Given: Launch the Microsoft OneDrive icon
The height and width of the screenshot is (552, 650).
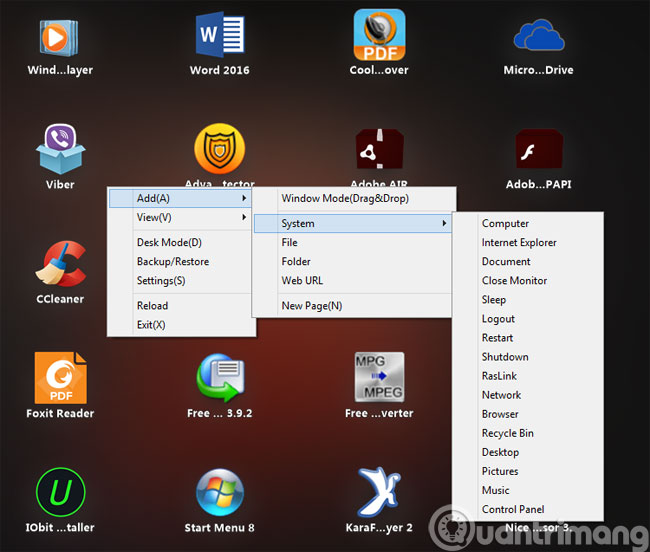Looking at the screenshot, I should pos(540,35).
